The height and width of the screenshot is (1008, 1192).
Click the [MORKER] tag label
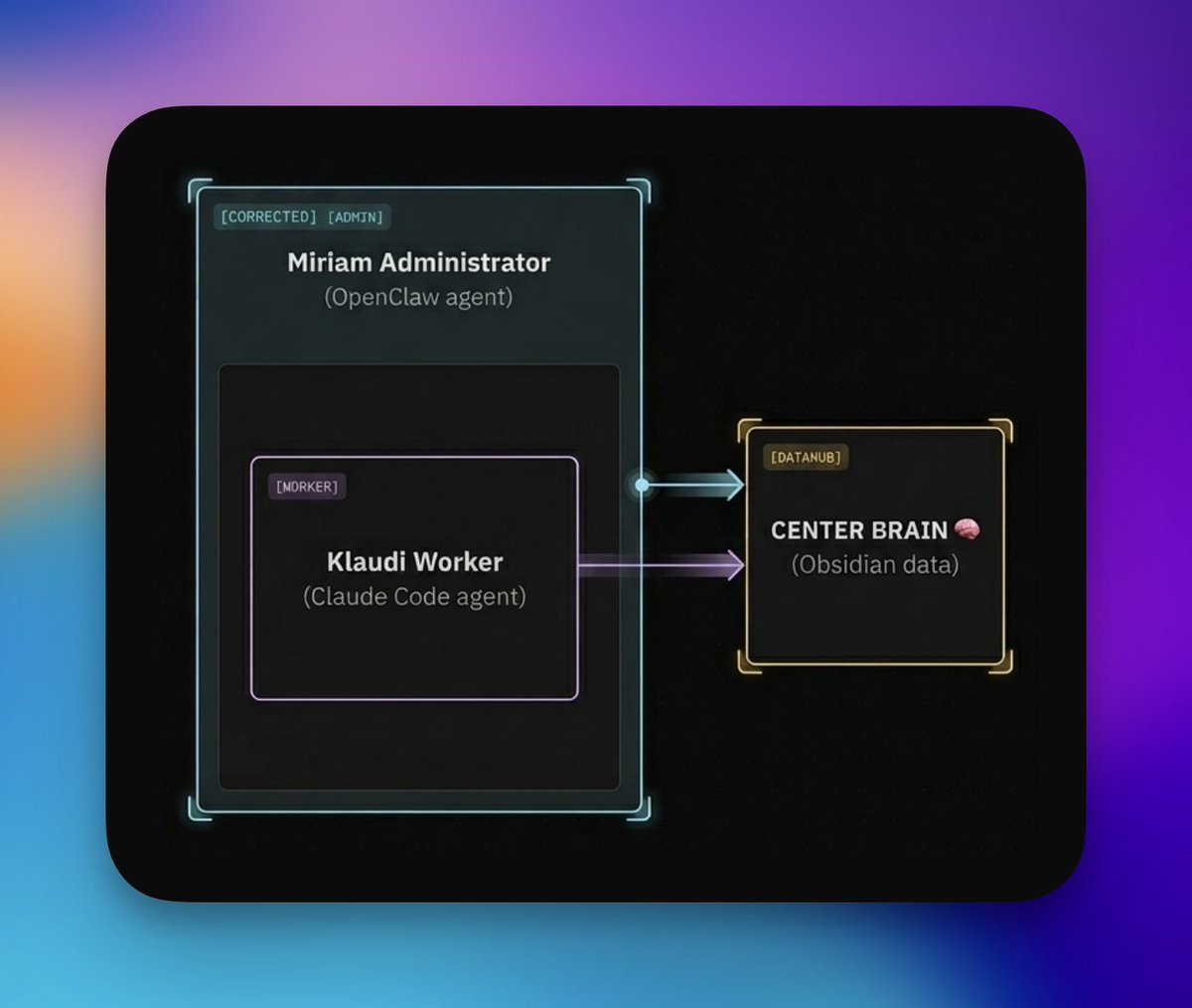coord(307,487)
